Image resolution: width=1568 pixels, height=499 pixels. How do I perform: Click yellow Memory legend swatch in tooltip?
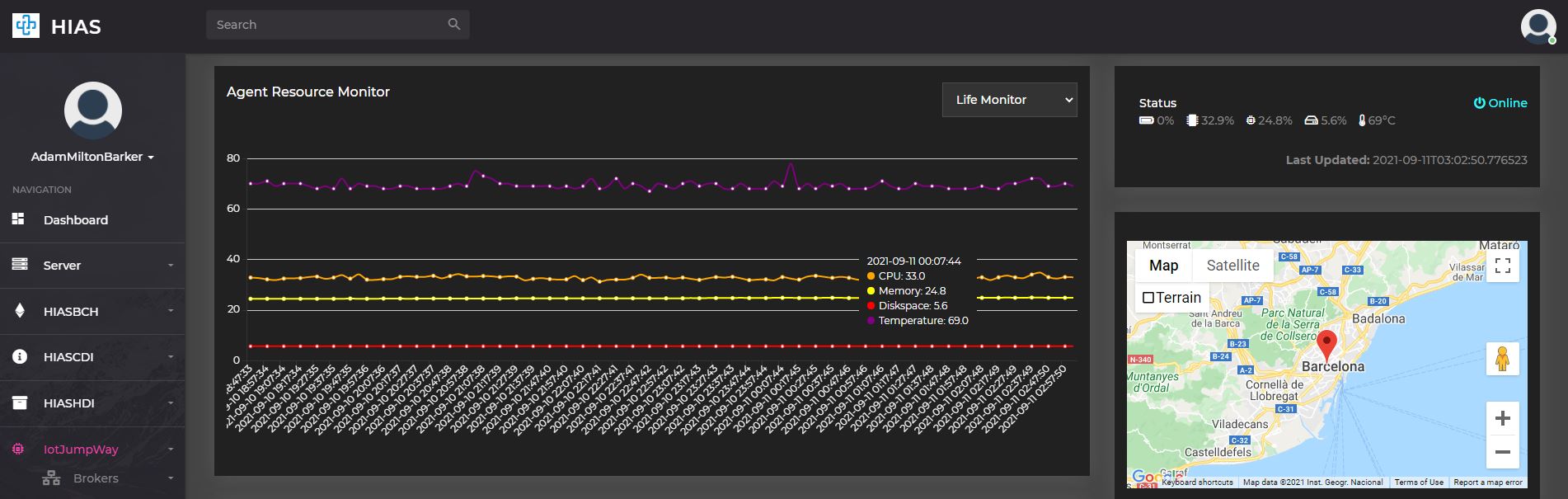click(x=871, y=291)
